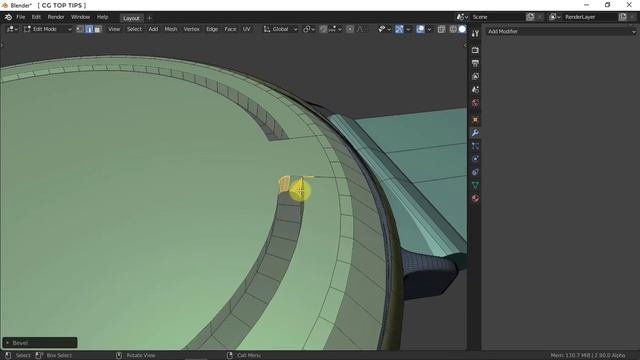
Task: Open the Physics properties tab
Action: pyautogui.click(x=475, y=159)
